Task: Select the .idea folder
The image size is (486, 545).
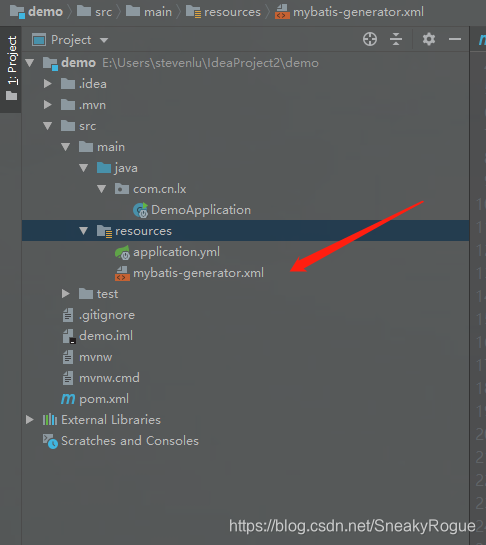Action: point(92,84)
